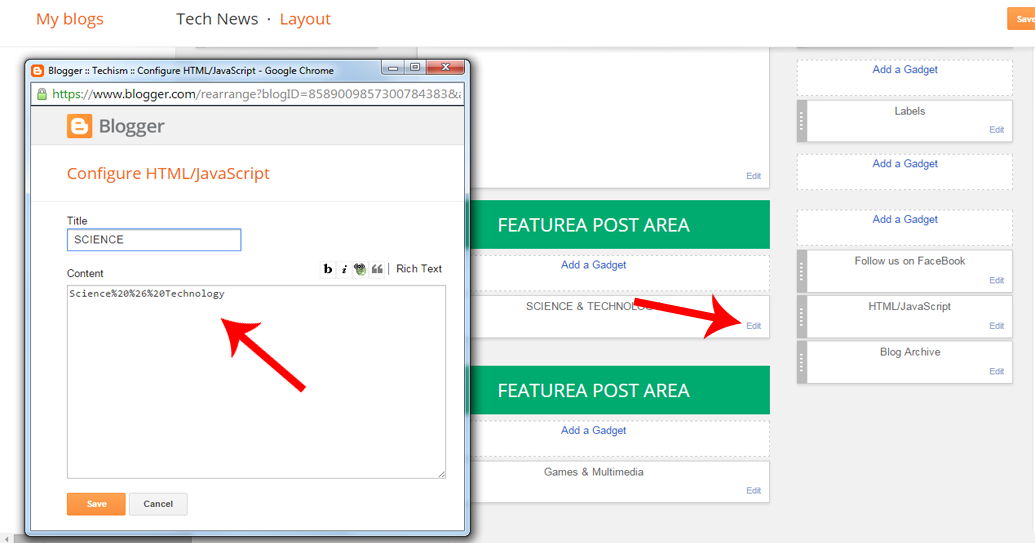The height and width of the screenshot is (543, 1035).
Task: Open the Tech News blog link
Action: pos(217,19)
